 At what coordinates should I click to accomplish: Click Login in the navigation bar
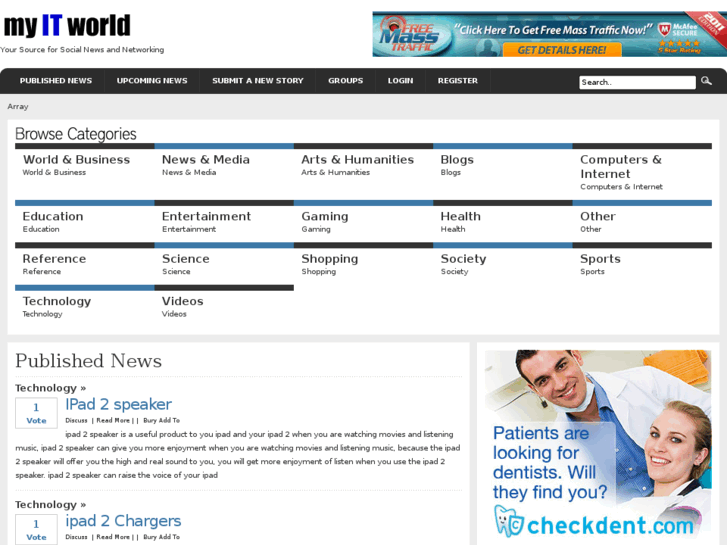(400, 81)
